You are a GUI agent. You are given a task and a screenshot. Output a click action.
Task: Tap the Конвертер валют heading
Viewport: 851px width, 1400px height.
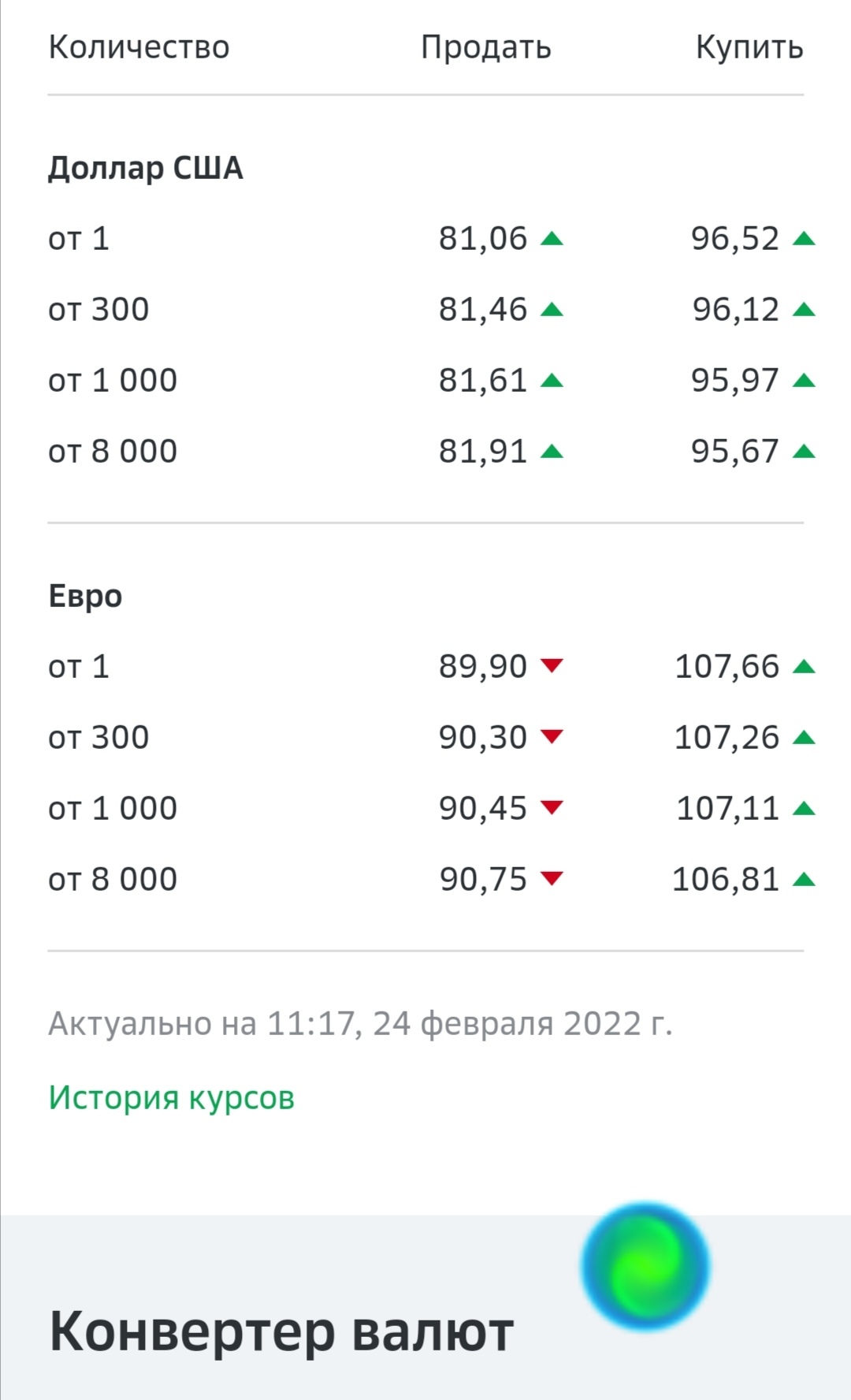[x=281, y=1331]
